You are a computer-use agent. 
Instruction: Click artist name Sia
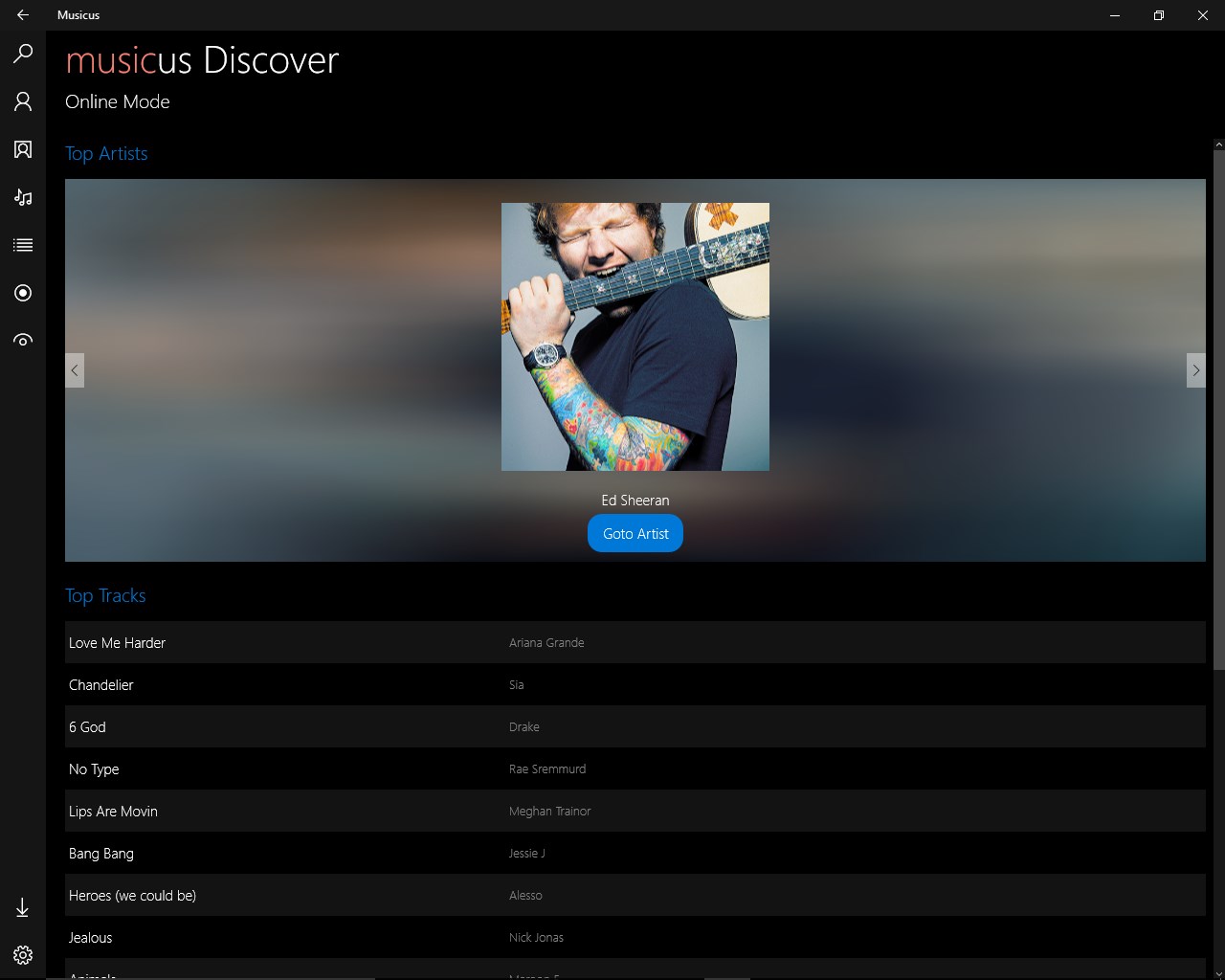[x=517, y=684]
